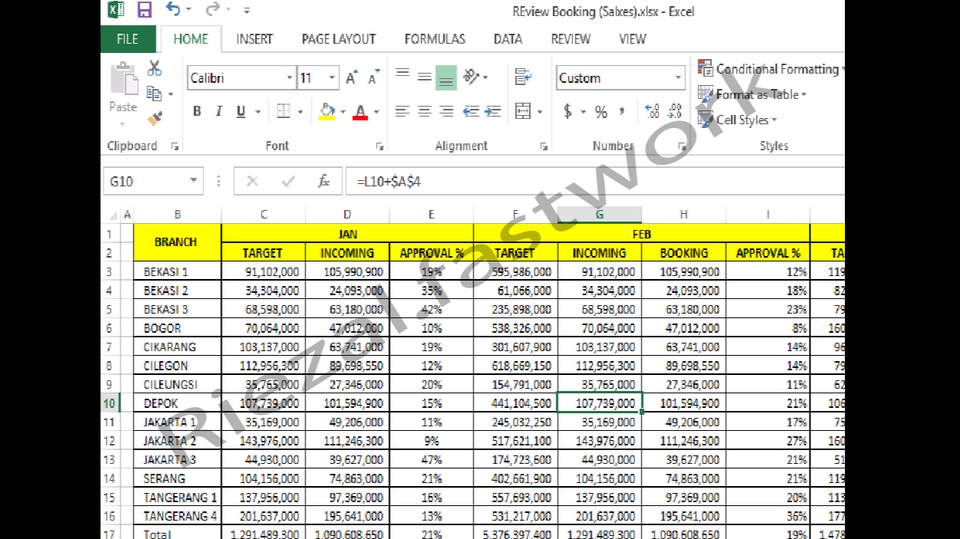Click Increase Font Size icon

[351, 78]
